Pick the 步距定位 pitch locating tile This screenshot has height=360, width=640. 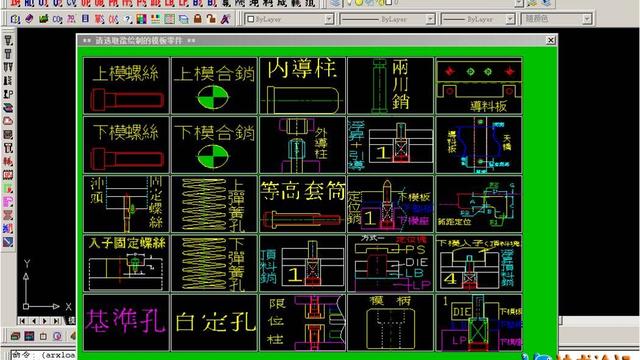(479, 204)
